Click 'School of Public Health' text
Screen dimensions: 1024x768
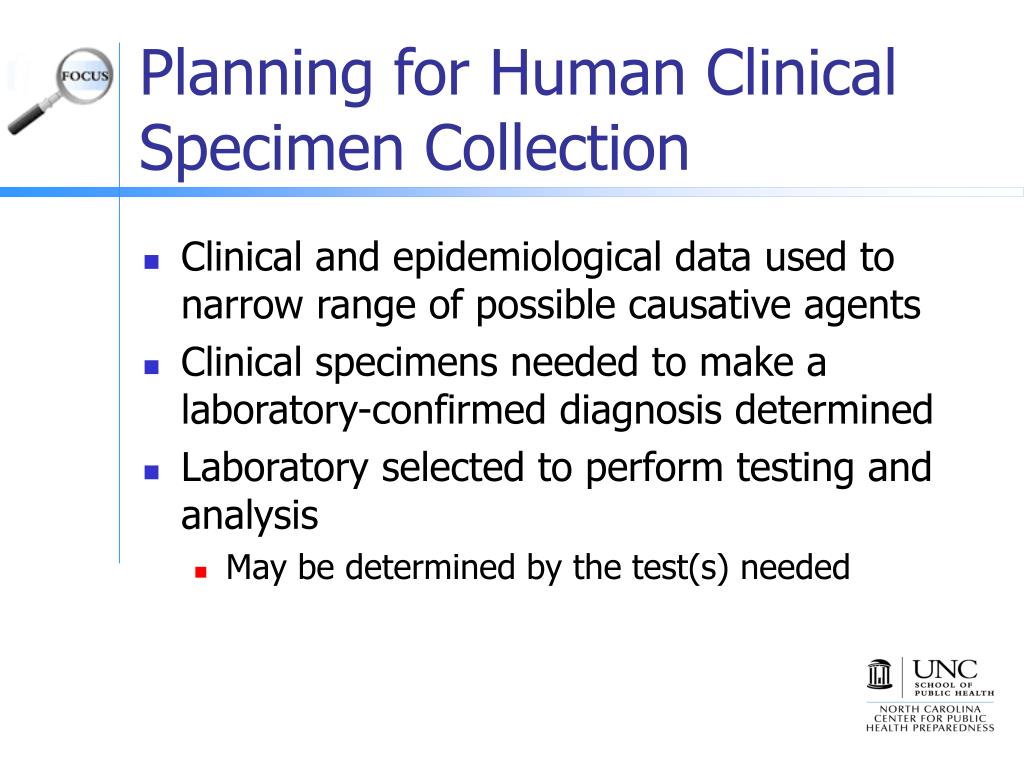(x=954, y=689)
